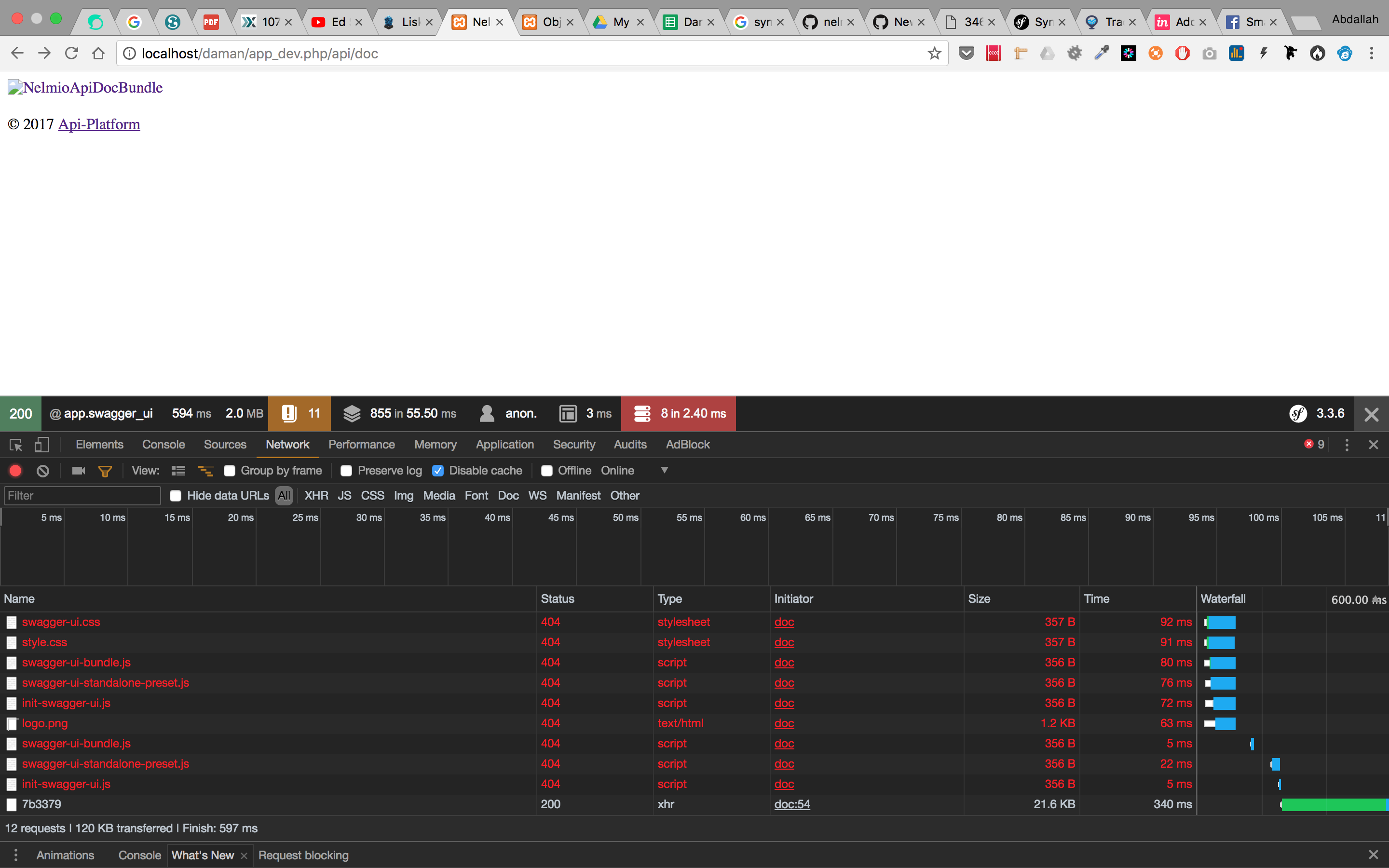Sort requests by Status column
The width and height of the screenshot is (1389, 868).
(595, 599)
